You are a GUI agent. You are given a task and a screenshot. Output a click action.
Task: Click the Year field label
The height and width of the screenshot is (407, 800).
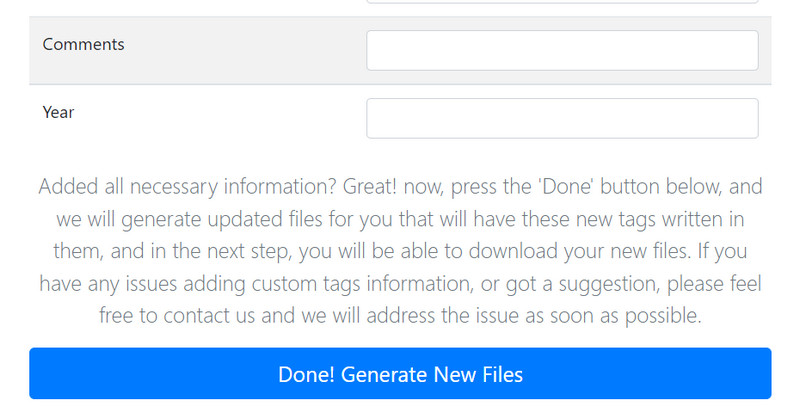[x=59, y=112]
